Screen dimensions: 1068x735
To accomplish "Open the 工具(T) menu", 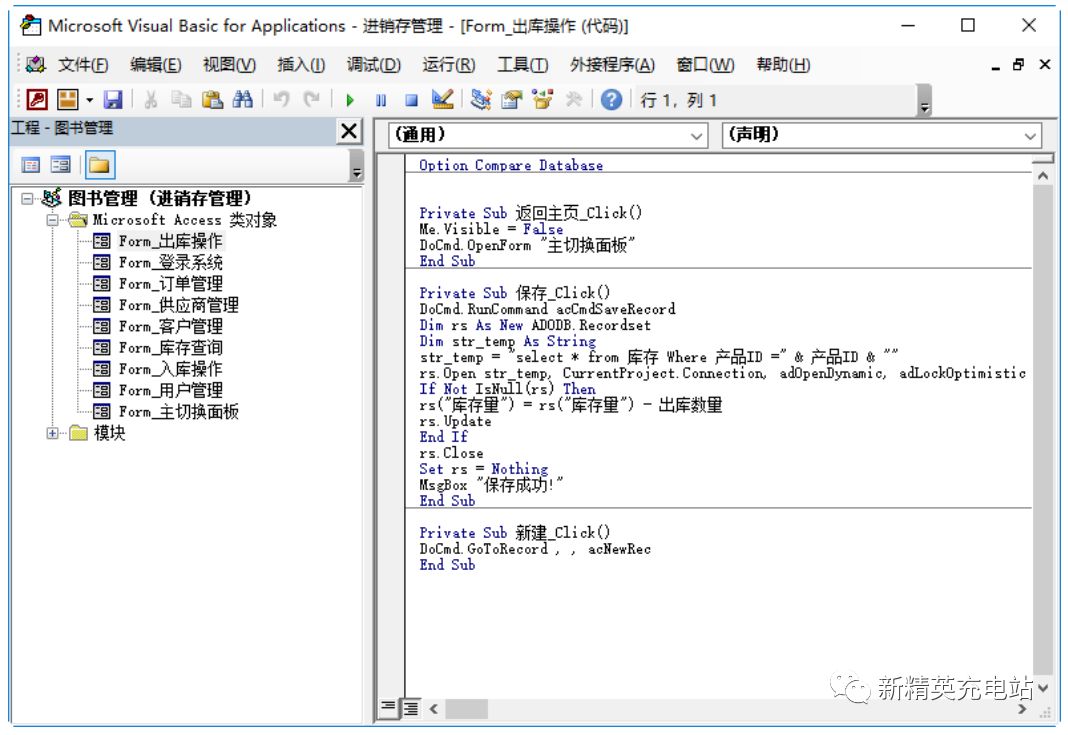I will click(522, 65).
